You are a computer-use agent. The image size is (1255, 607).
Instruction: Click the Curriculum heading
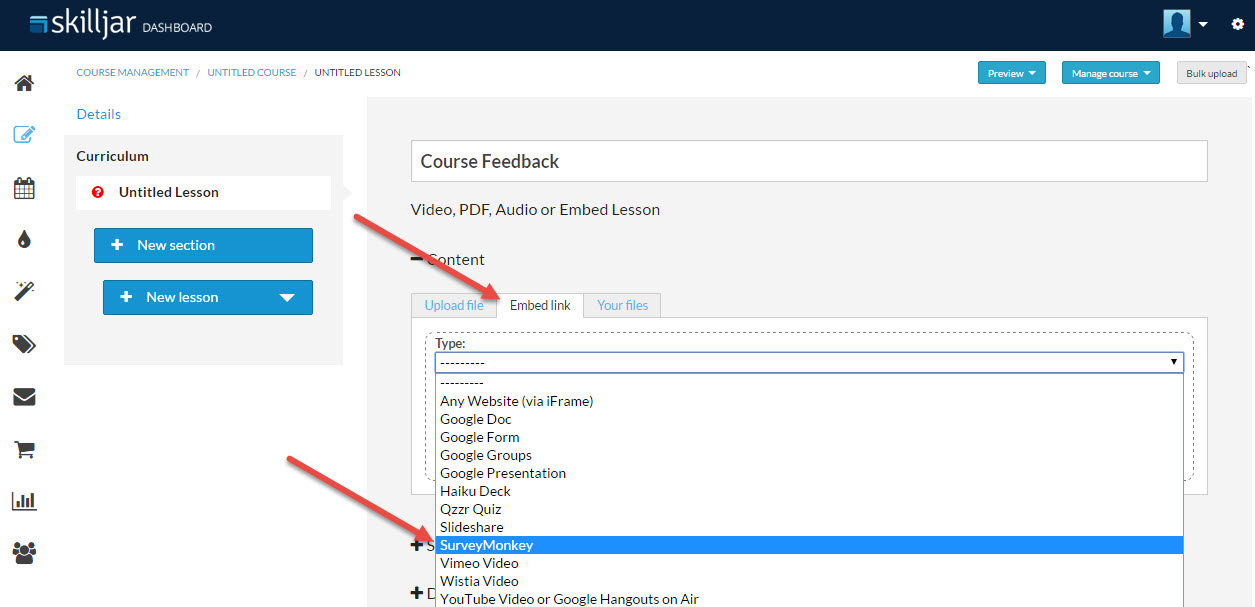(112, 156)
